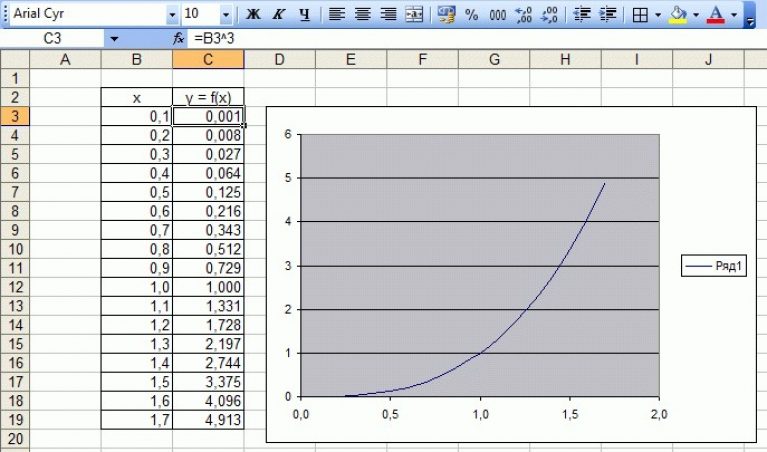Screen dimensions: 767x452
Task: Click the Insert Function fx button
Action: tap(179, 38)
